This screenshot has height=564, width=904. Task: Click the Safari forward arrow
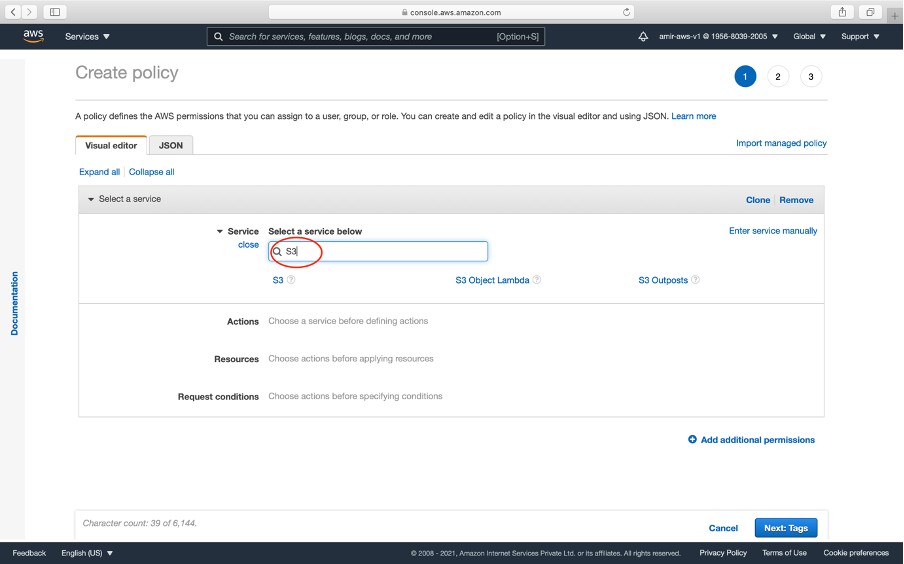(x=29, y=12)
